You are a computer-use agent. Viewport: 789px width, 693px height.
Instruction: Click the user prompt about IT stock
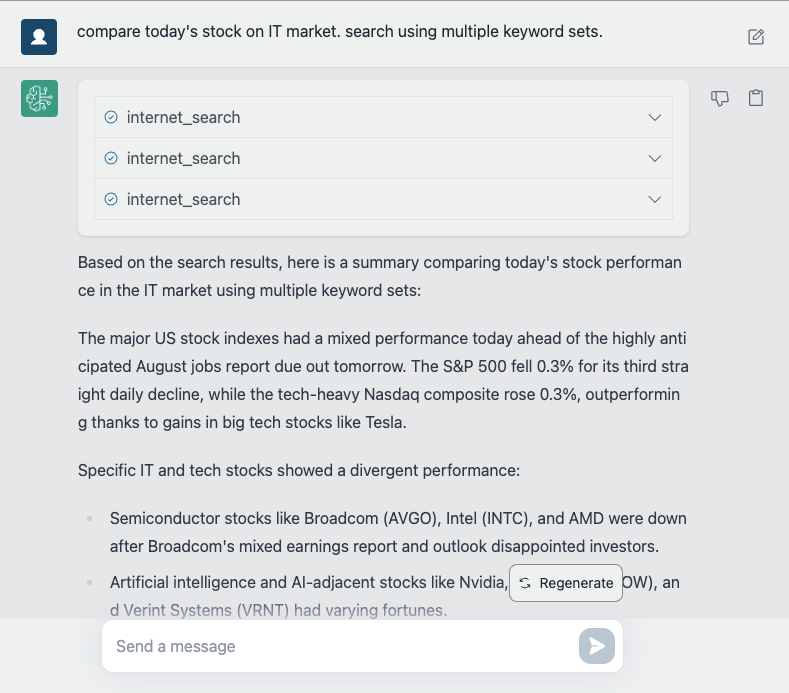[340, 32]
